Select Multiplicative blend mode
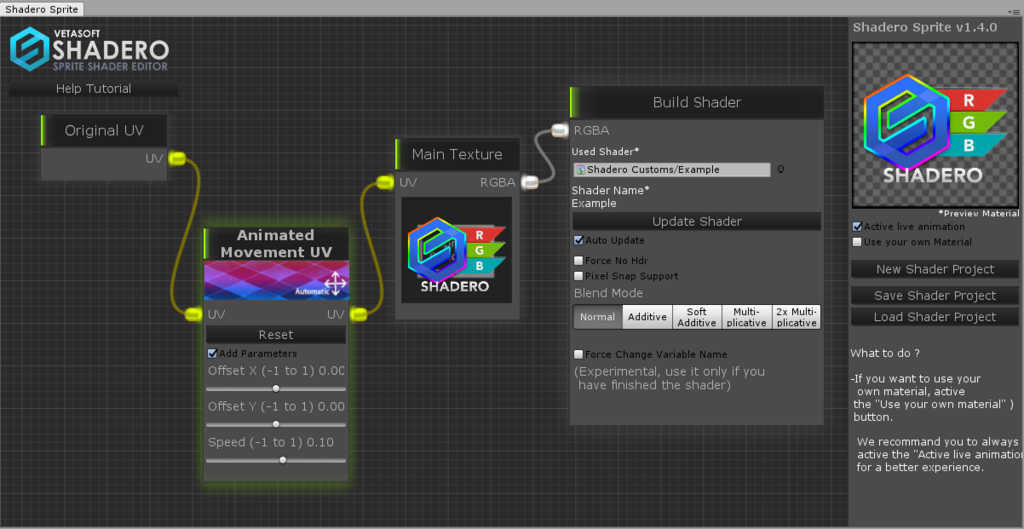The height and width of the screenshot is (529, 1024). tap(746, 317)
